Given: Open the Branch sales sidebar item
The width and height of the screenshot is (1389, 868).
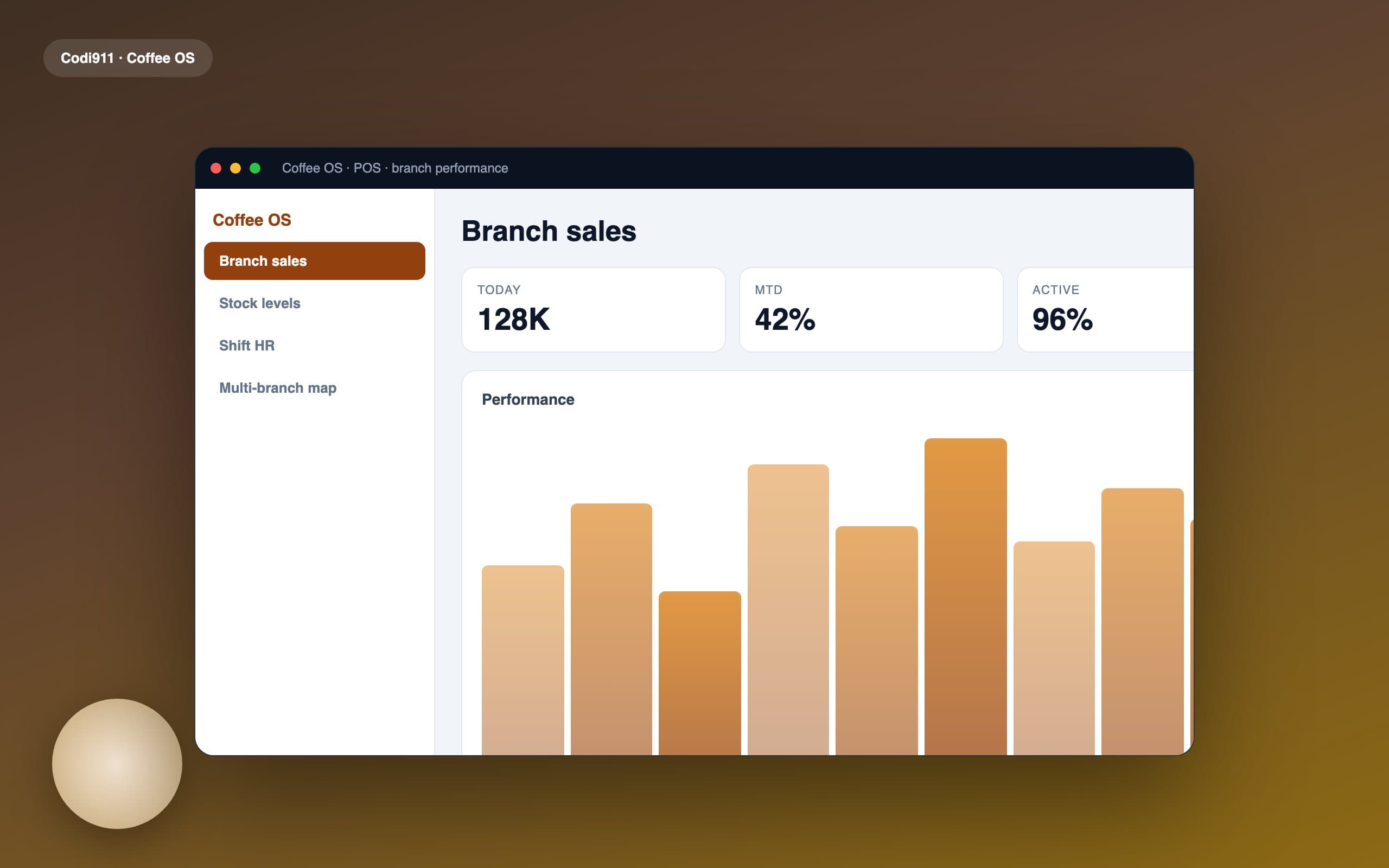Looking at the screenshot, I should 315,260.
